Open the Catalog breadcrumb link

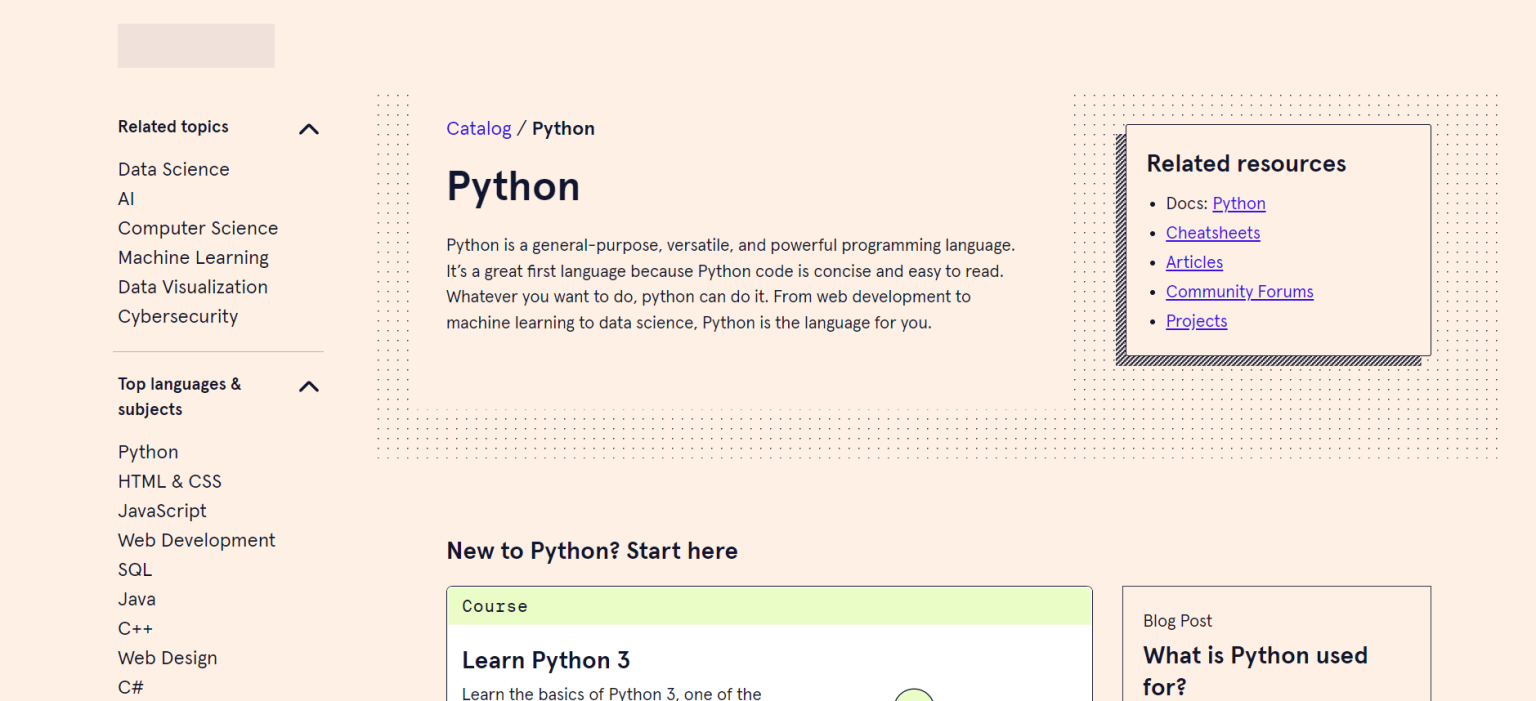[x=478, y=128]
